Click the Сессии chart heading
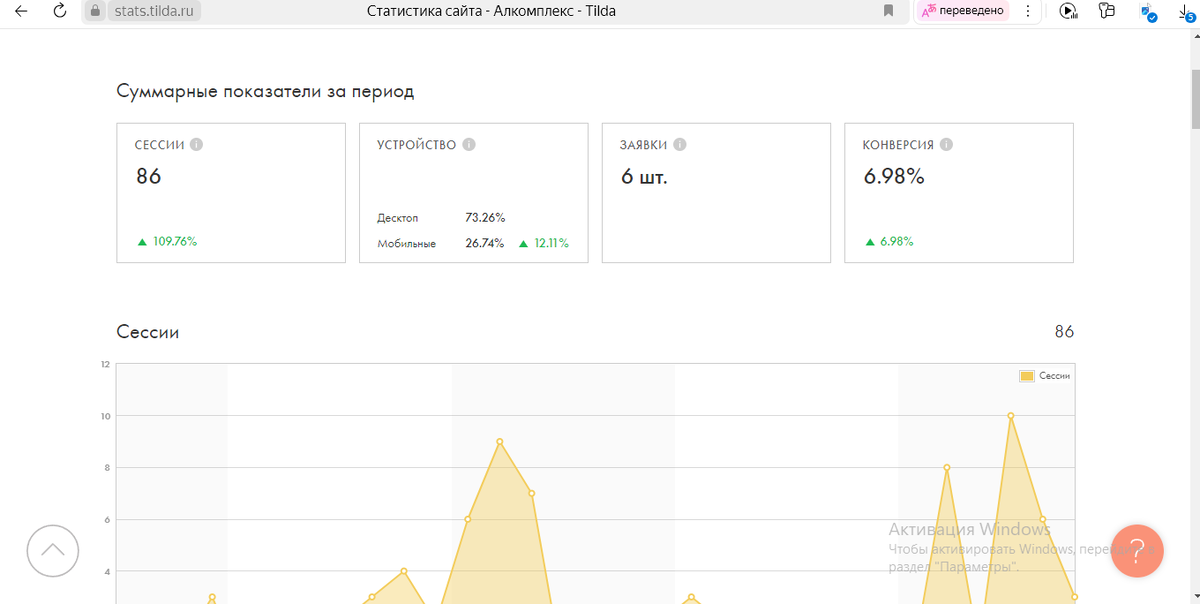This screenshot has height=604, width=1200. tap(148, 332)
